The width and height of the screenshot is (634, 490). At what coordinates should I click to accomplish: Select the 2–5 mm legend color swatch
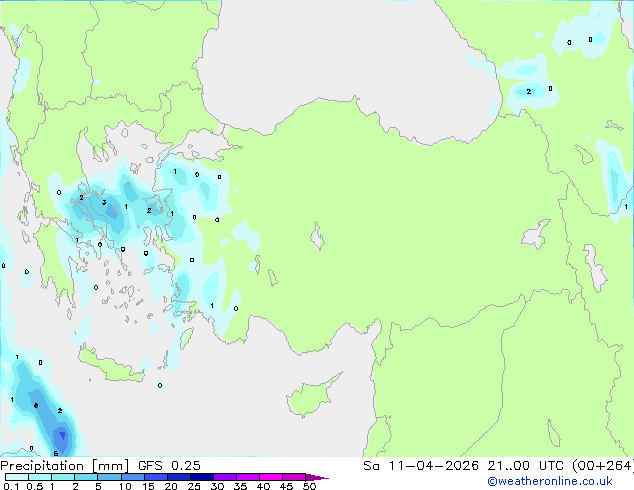pyautogui.click(x=86, y=477)
